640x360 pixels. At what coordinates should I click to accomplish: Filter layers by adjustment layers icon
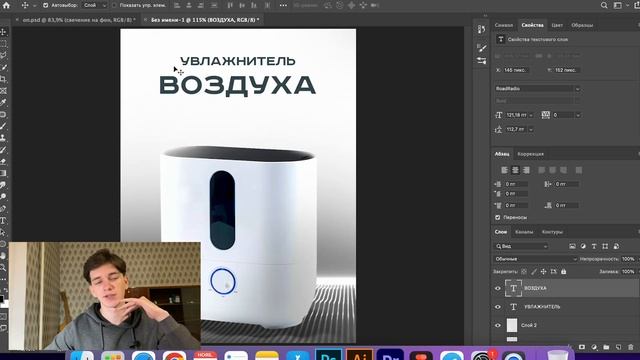coord(583,246)
